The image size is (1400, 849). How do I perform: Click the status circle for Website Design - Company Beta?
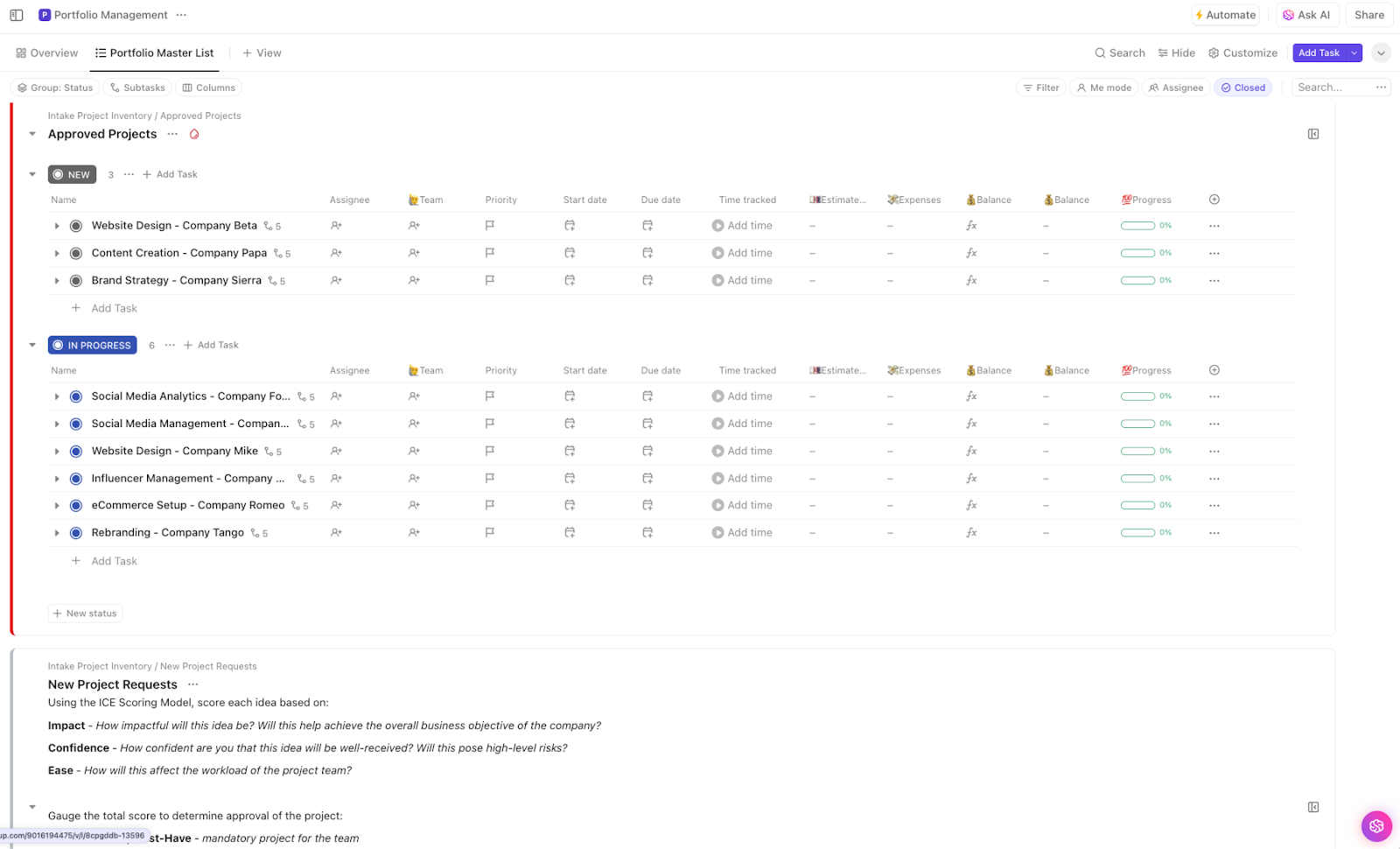[76, 226]
